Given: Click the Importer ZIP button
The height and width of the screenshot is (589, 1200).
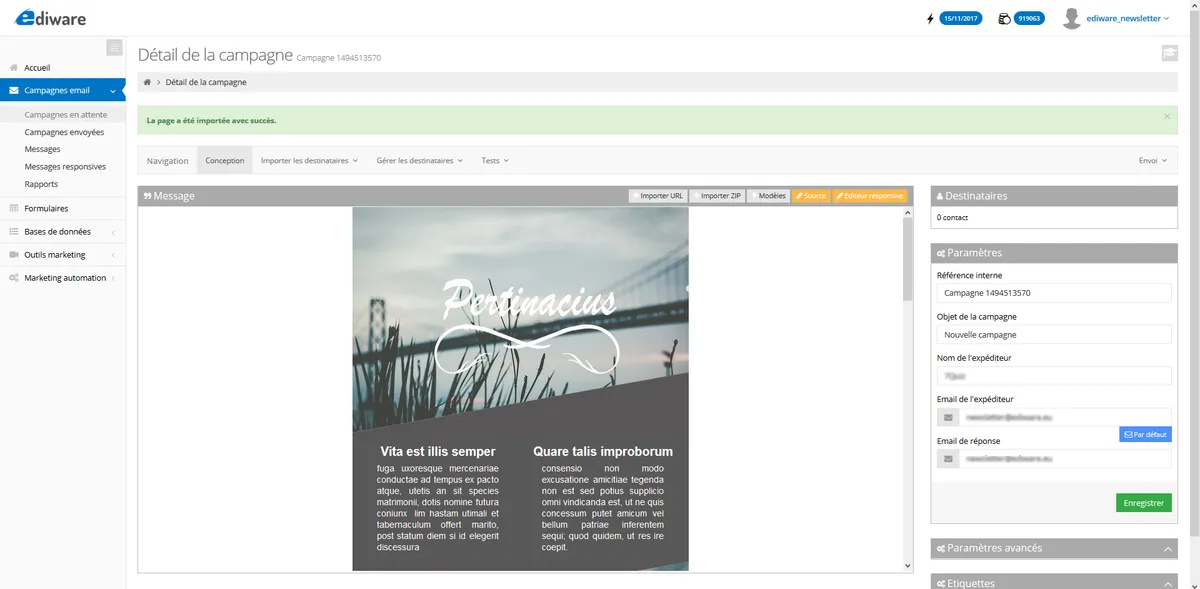Looking at the screenshot, I should [718, 196].
